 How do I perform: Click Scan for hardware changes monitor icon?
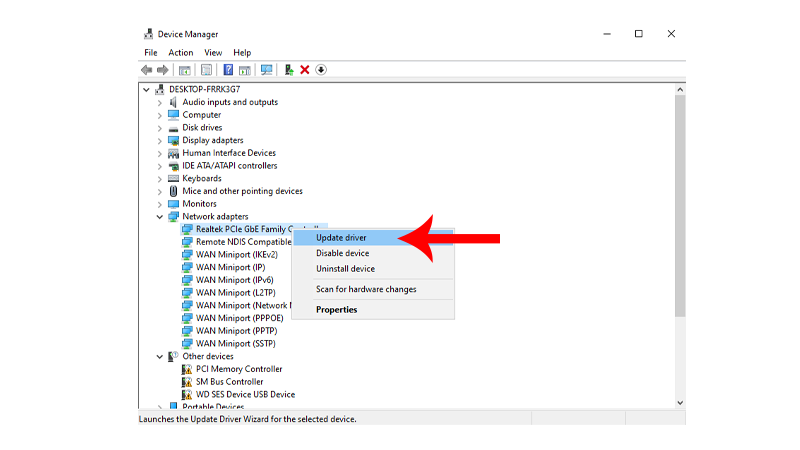tap(266, 70)
